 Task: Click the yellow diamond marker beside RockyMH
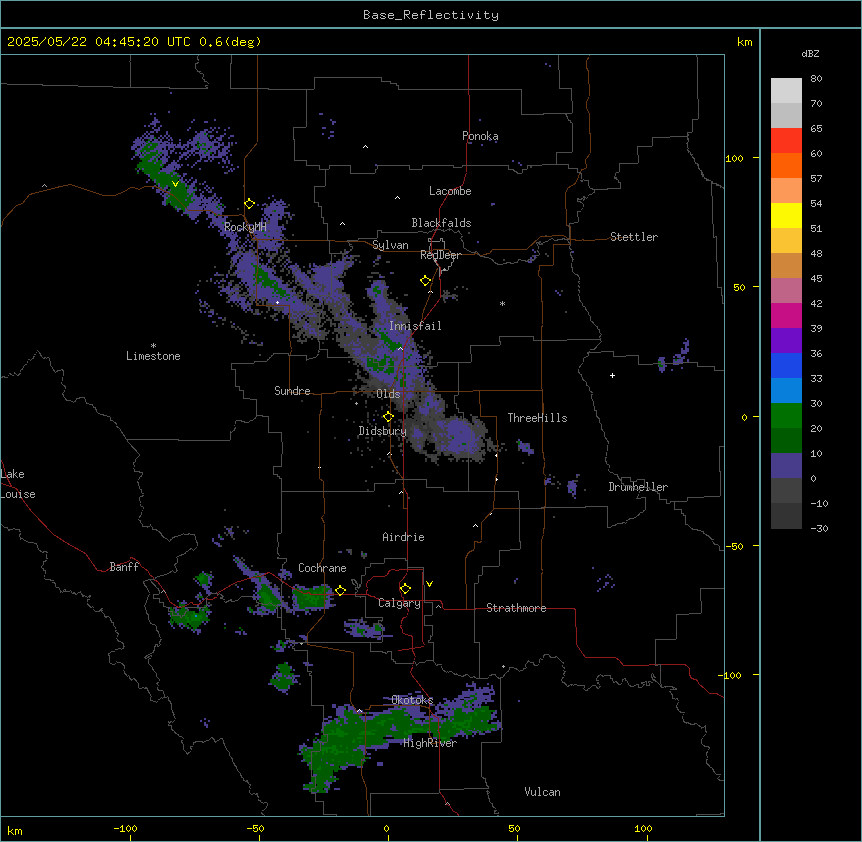250,204
